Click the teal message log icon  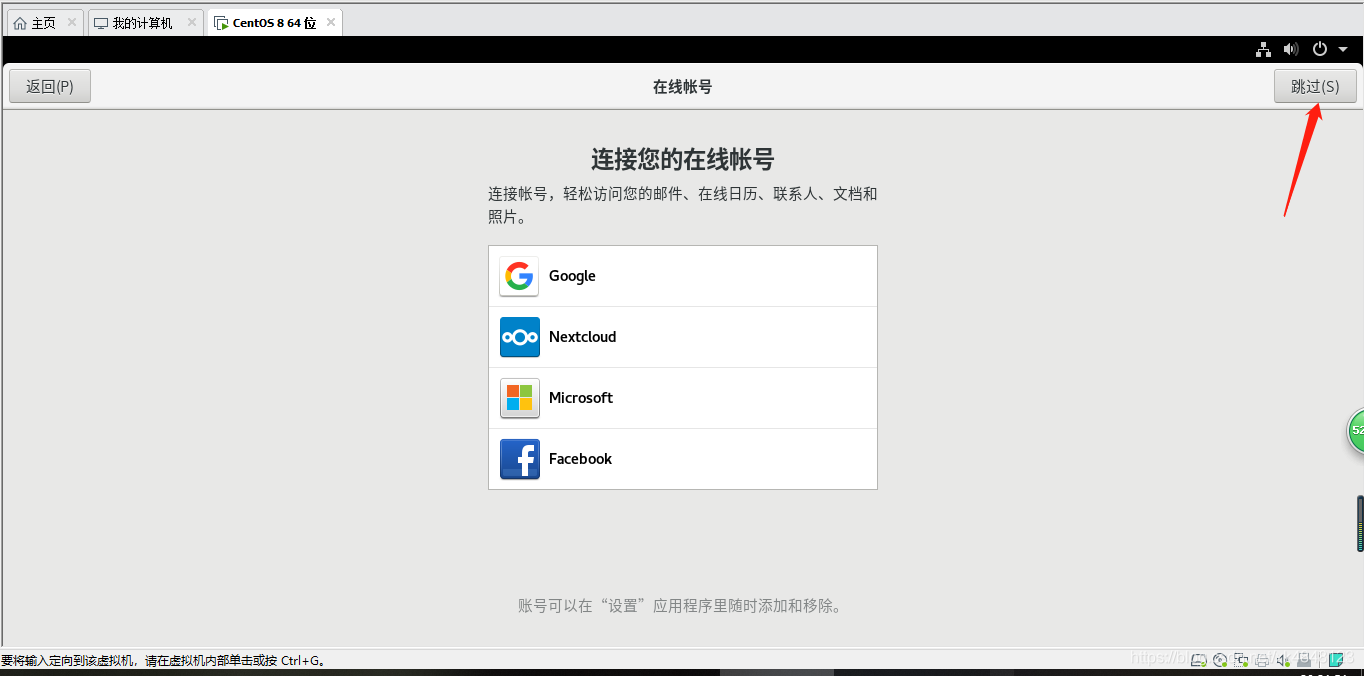point(1336,660)
